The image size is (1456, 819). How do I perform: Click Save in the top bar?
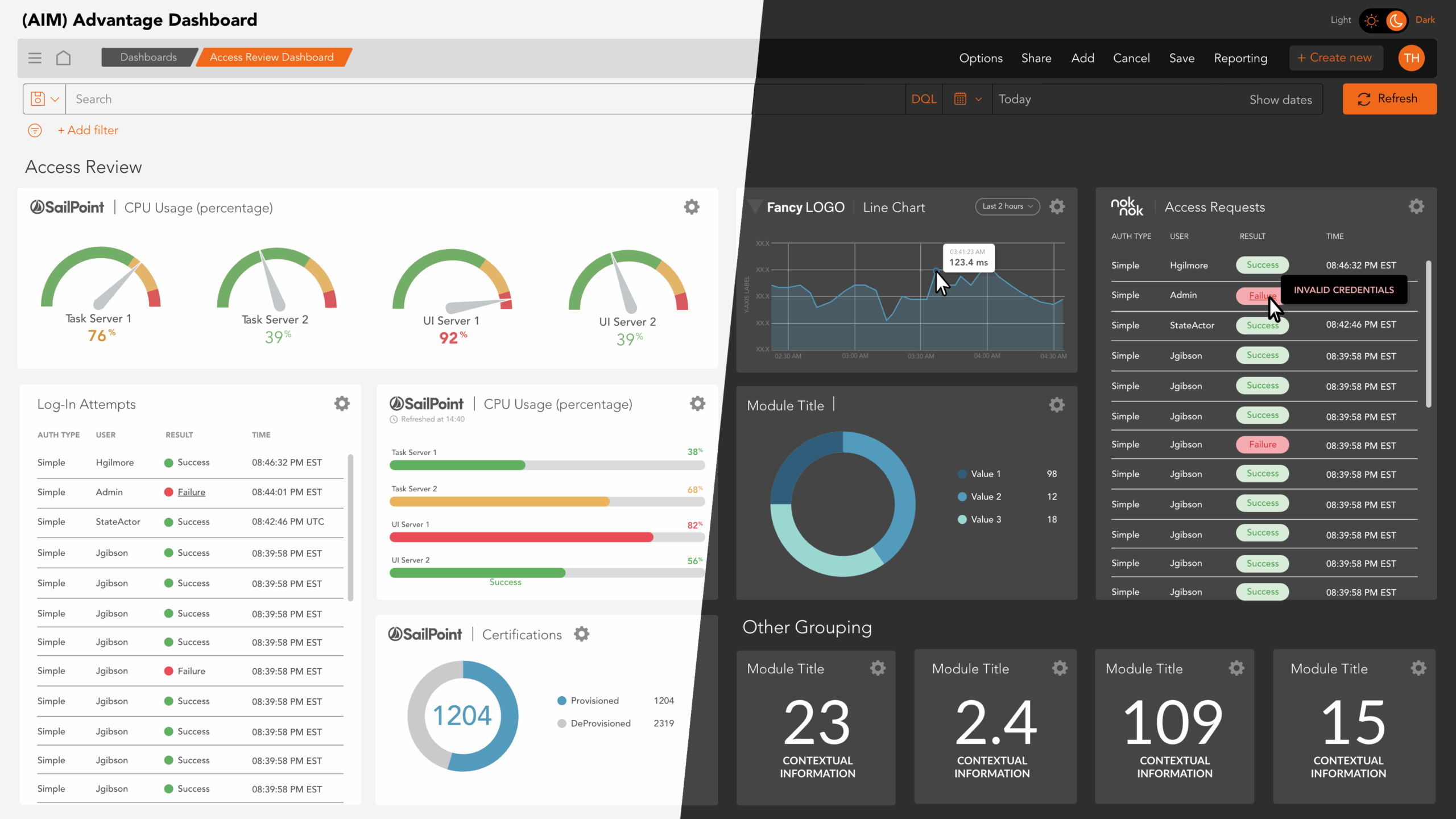1182,58
